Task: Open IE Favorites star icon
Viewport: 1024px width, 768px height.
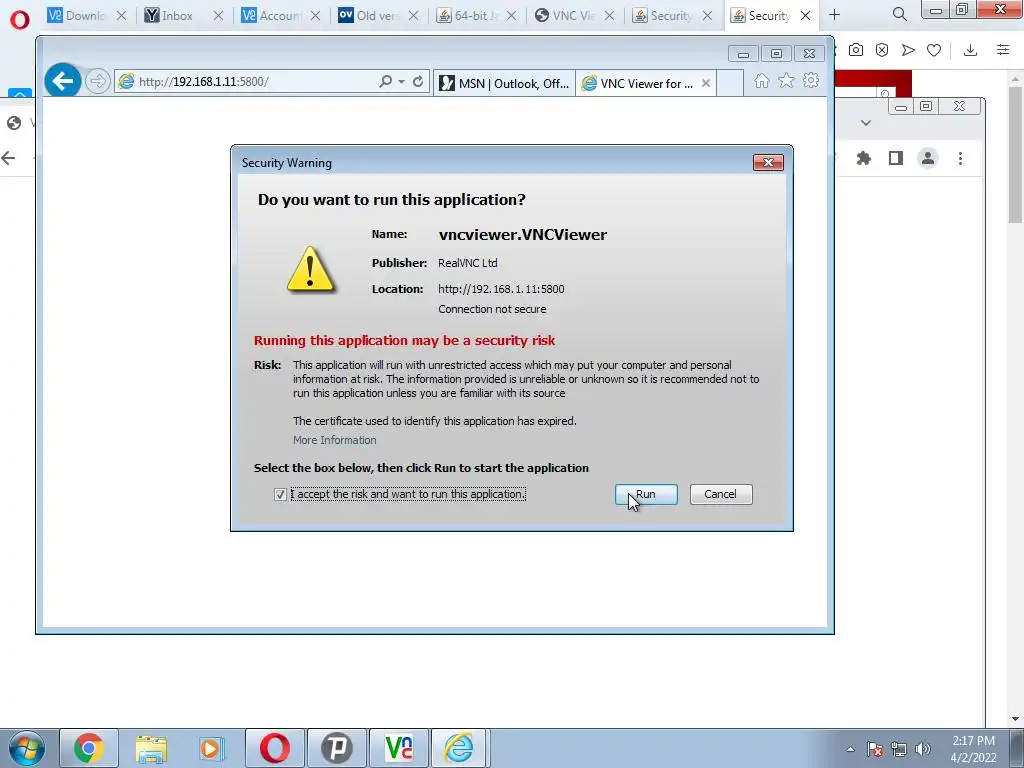Action: point(786,80)
